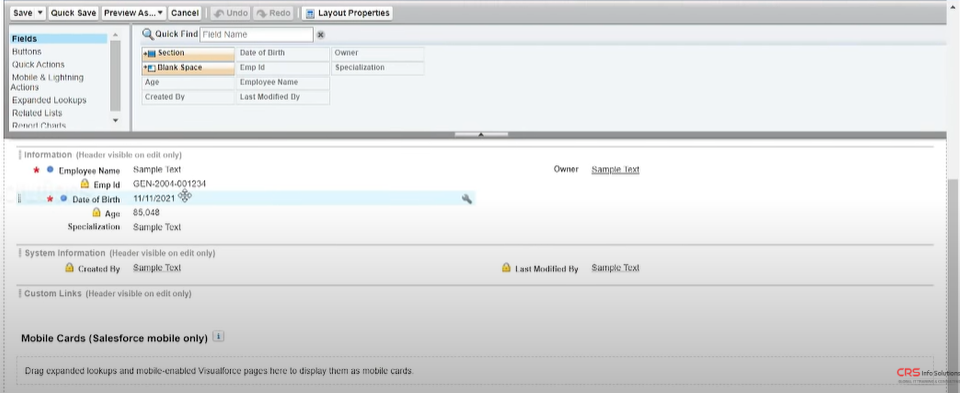This screenshot has height=393, width=960.
Task: Click the Owner Sample Text link
Action: point(615,170)
